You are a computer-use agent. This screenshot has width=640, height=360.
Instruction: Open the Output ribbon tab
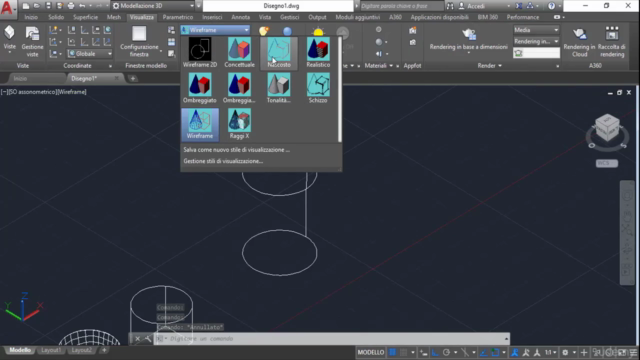coord(317,17)
